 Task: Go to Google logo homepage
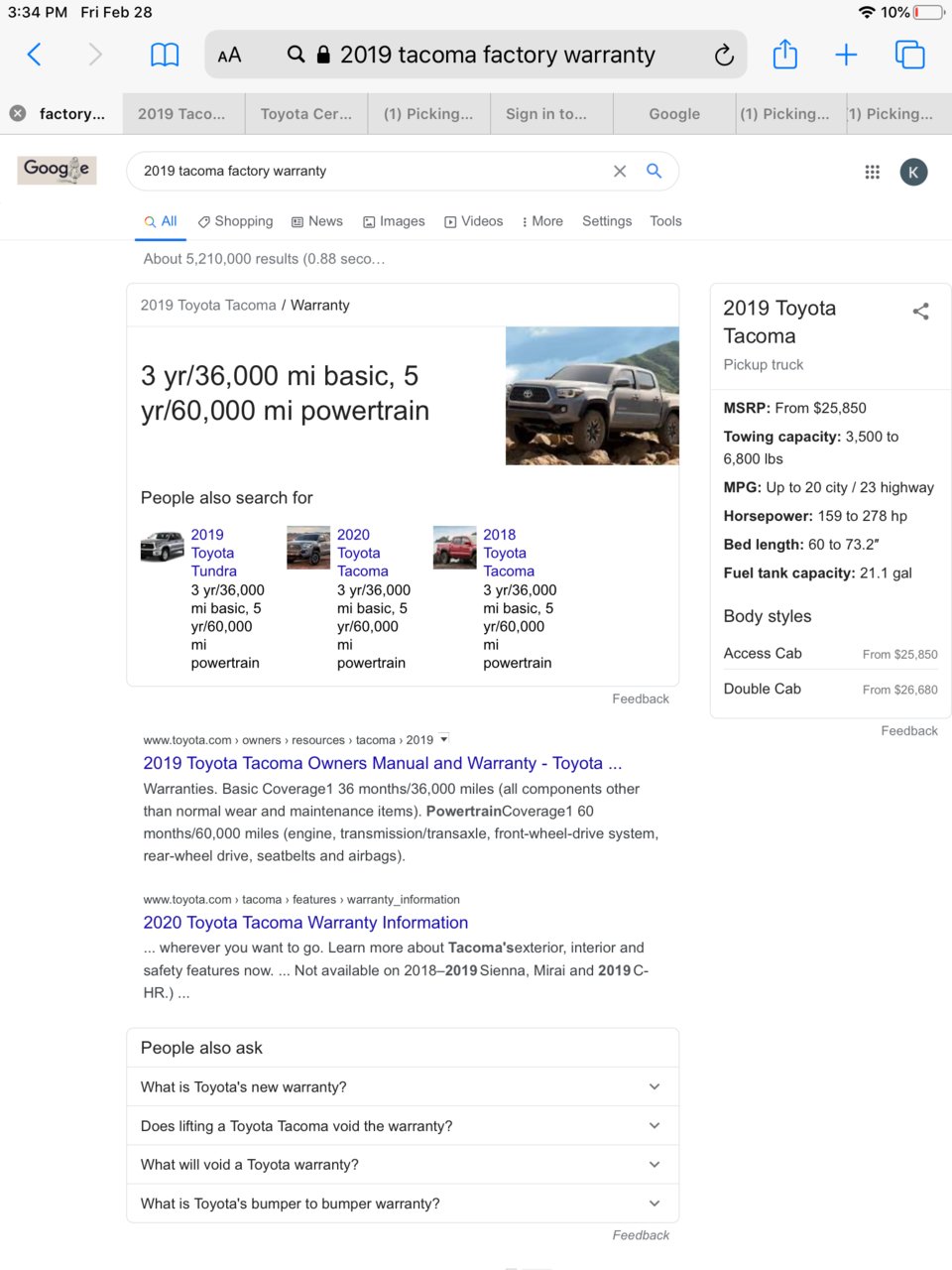click(x=57, y=170)
